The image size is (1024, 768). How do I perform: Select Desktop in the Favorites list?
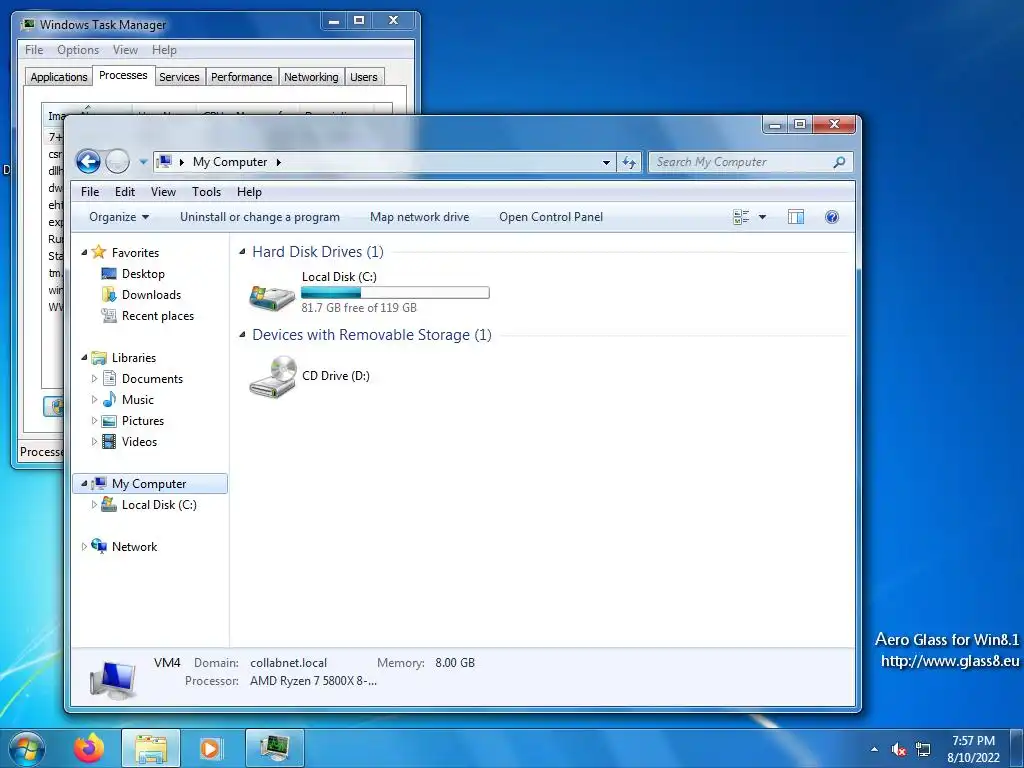coord(143,274)
